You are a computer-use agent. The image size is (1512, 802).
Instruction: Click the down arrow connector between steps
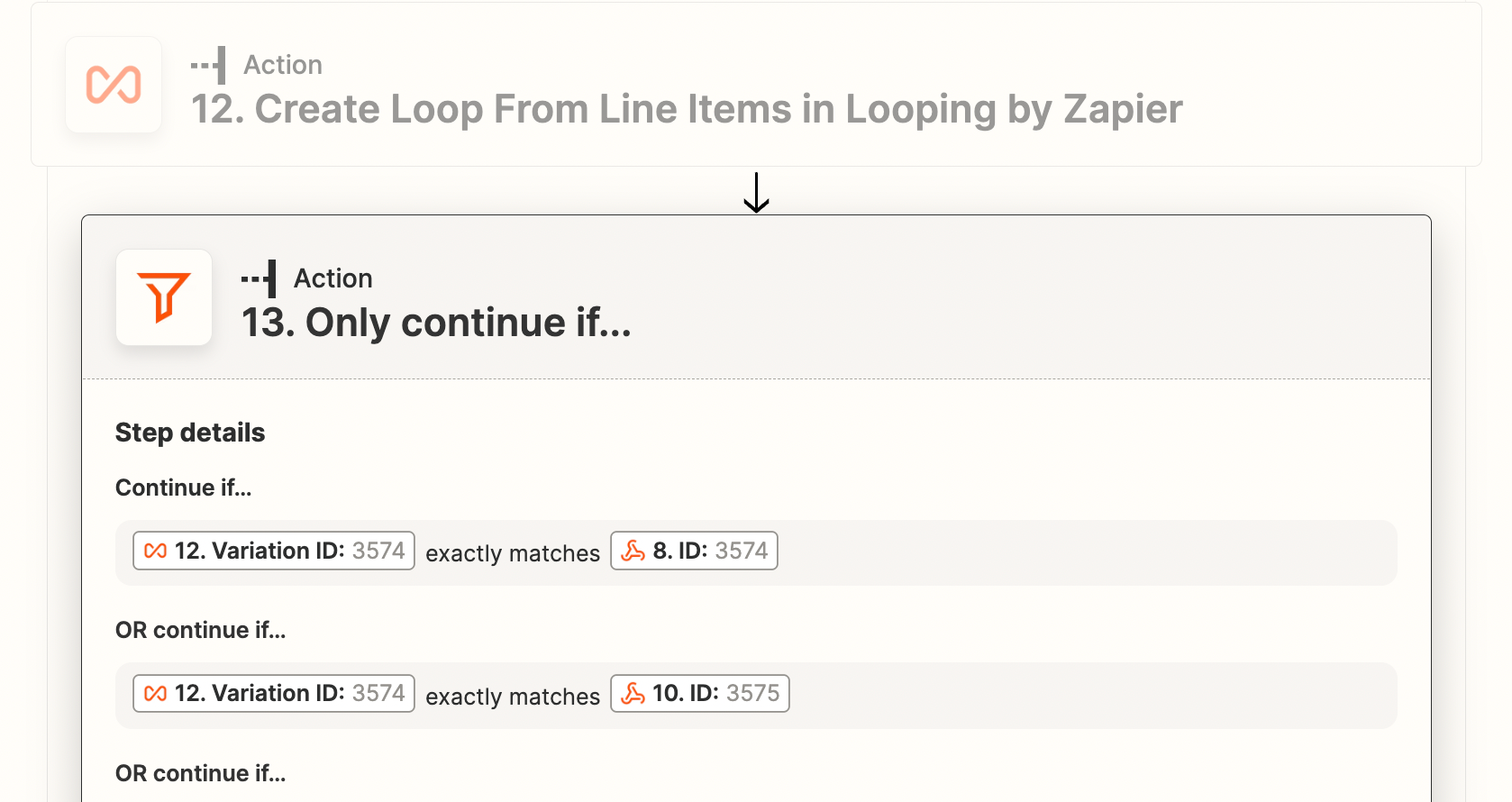tap(756, 192)
